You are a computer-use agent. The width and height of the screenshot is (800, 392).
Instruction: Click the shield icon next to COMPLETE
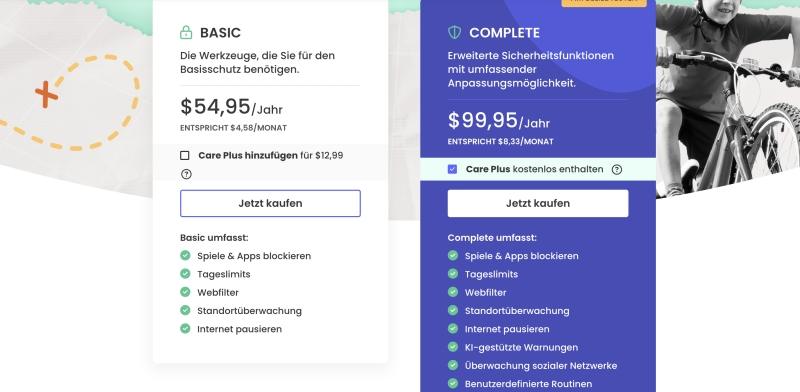(454, 33)
